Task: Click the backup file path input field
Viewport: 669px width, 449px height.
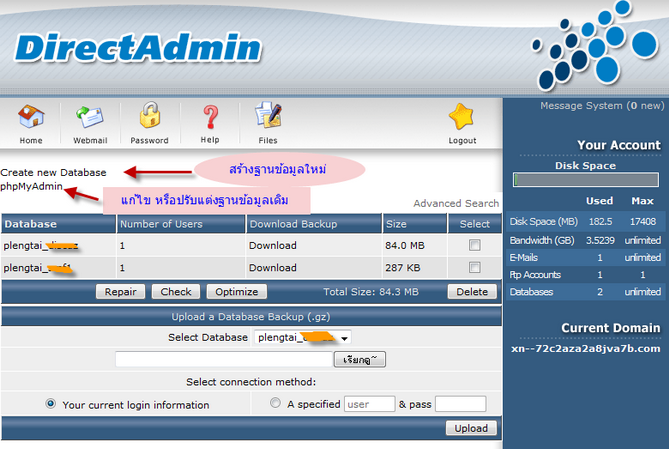Action: 224,359
